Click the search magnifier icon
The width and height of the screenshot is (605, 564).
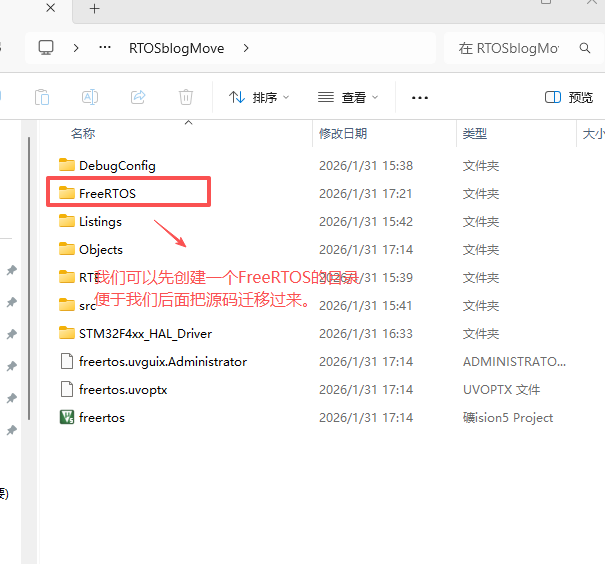tap(584, 48)
